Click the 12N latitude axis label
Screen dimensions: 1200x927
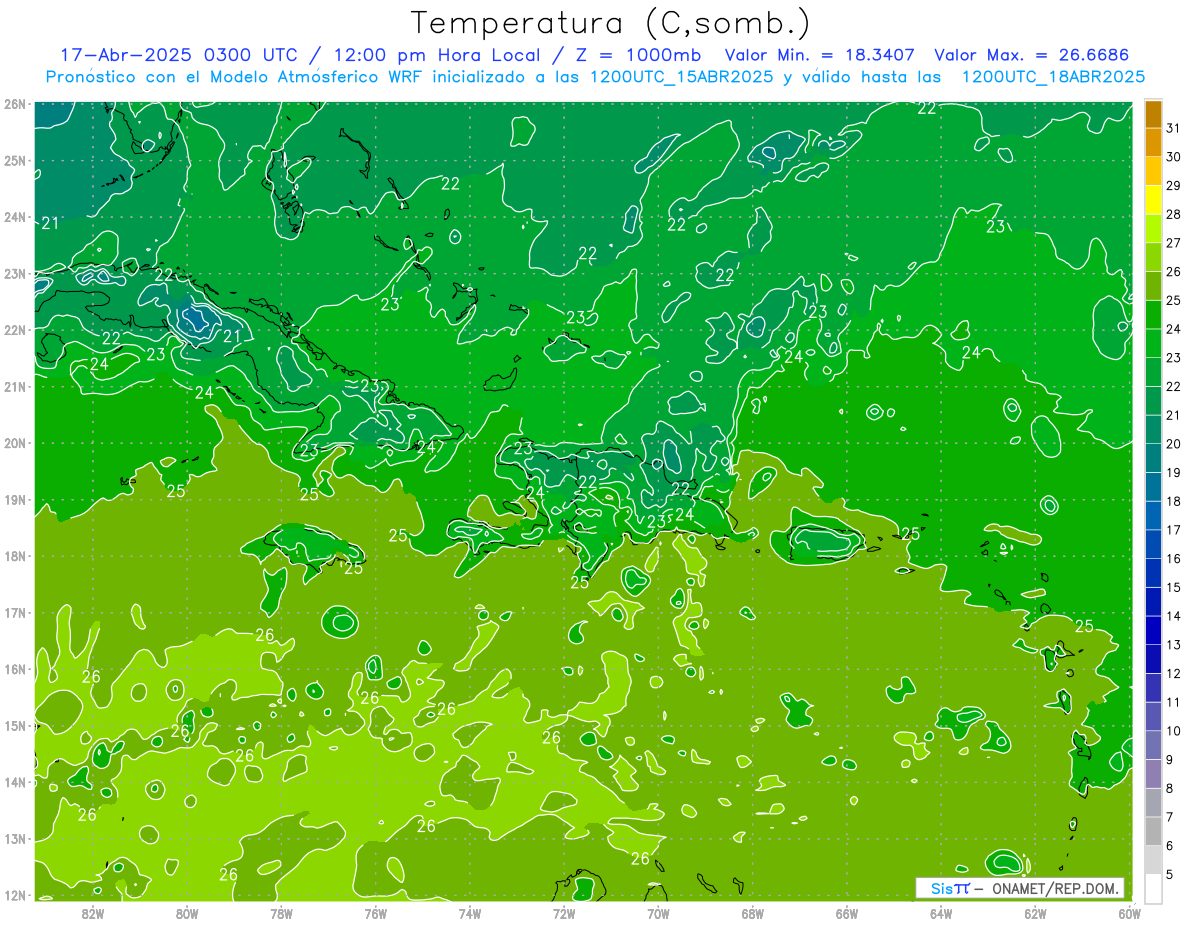coord(15,895)
